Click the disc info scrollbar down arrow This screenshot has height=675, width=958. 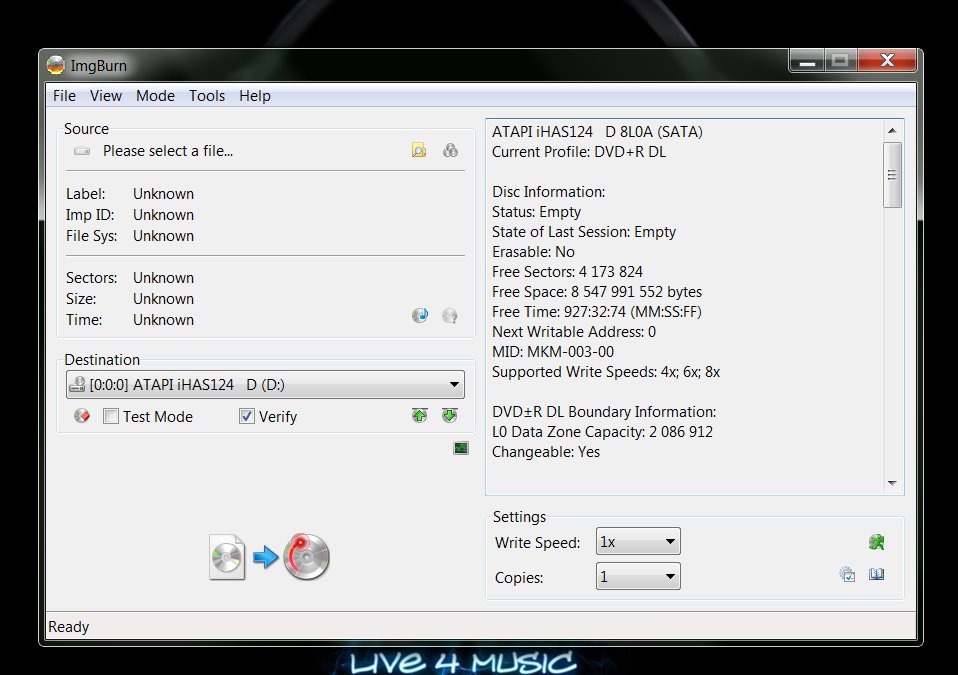pyautogui.click(x=892, y=483)
